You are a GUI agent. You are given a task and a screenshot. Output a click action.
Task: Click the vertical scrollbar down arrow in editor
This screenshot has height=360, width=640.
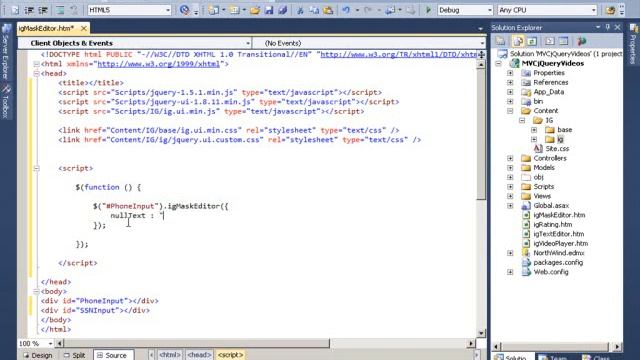click(481, 333)
